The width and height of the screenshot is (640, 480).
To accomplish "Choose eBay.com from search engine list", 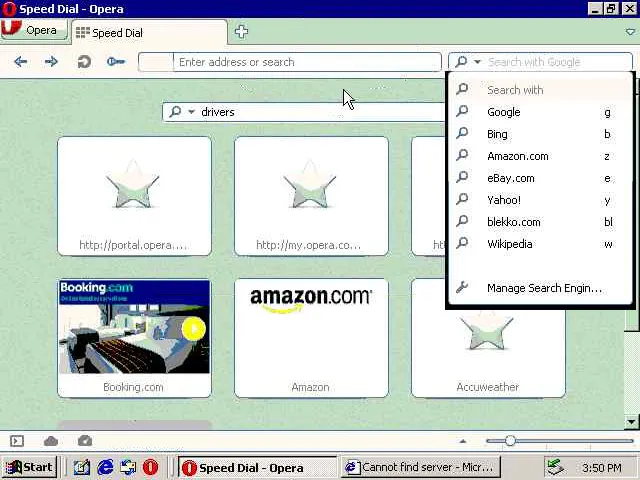I will 540,178.
